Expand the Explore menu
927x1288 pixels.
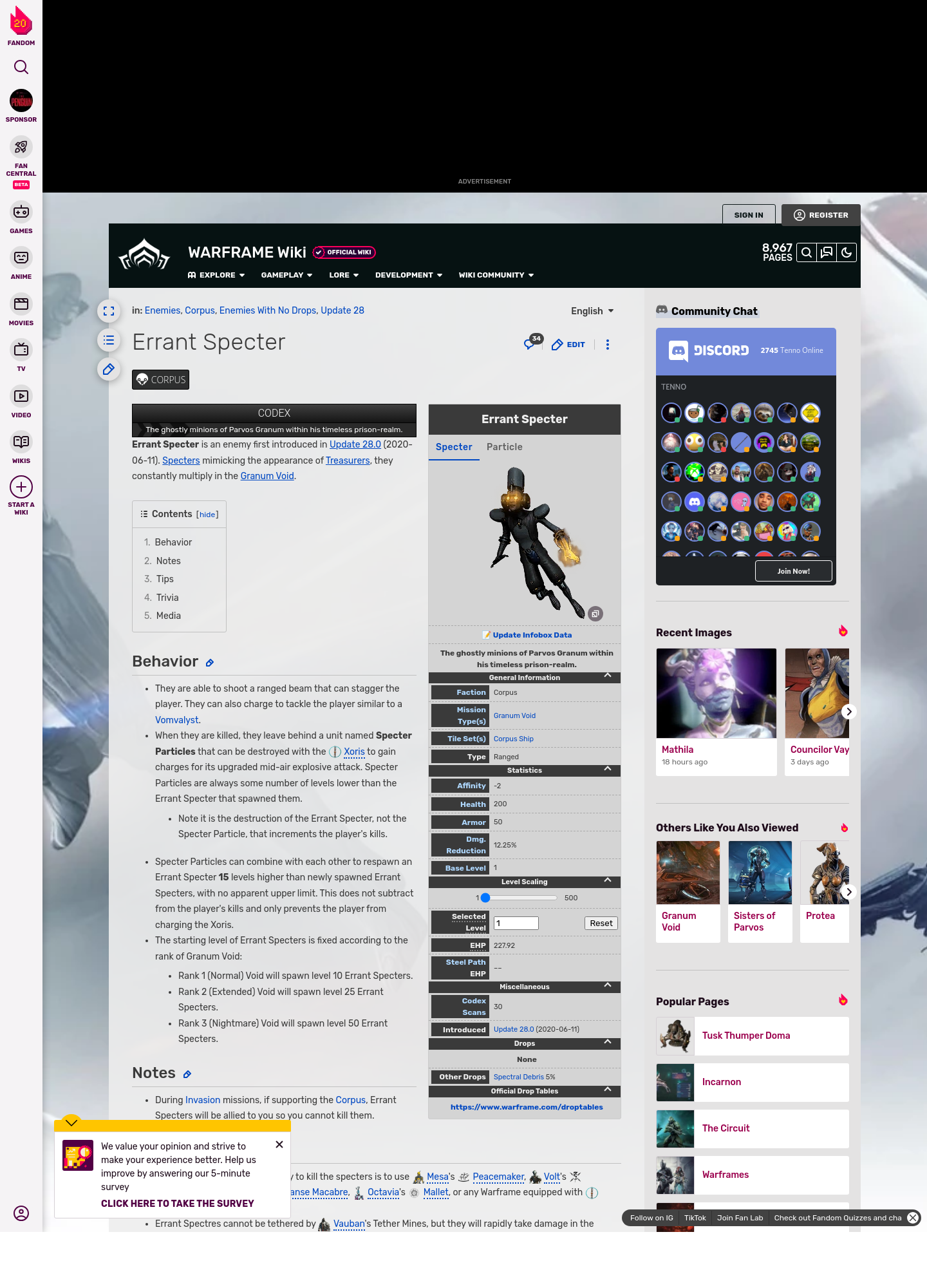pyautogui.click(x=216, y=275)
